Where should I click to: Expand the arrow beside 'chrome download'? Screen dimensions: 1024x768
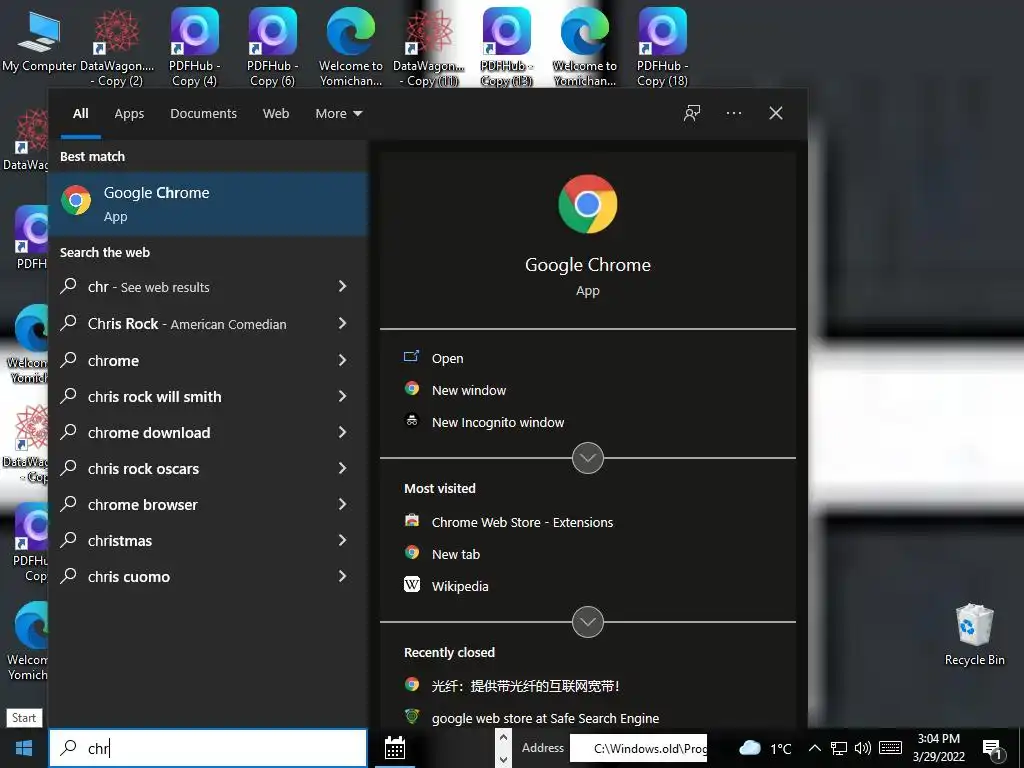pyautogui.click(x=342, y=432)
